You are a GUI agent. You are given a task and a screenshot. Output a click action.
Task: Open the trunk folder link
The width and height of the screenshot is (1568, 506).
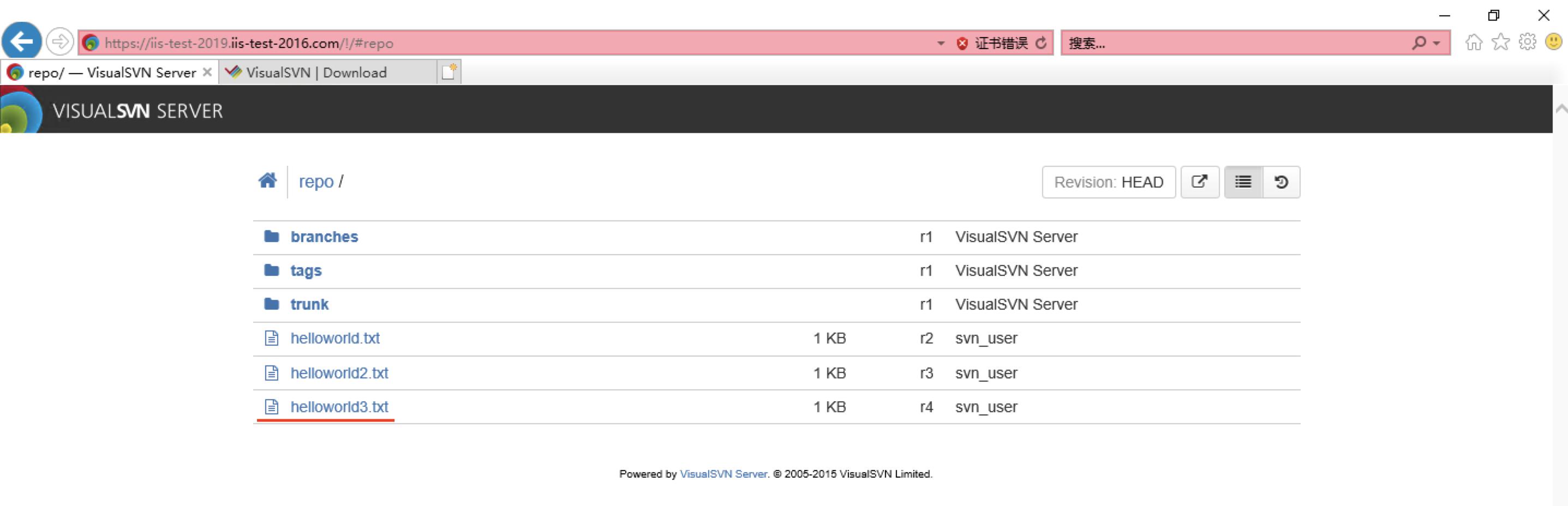coord(309,304)
